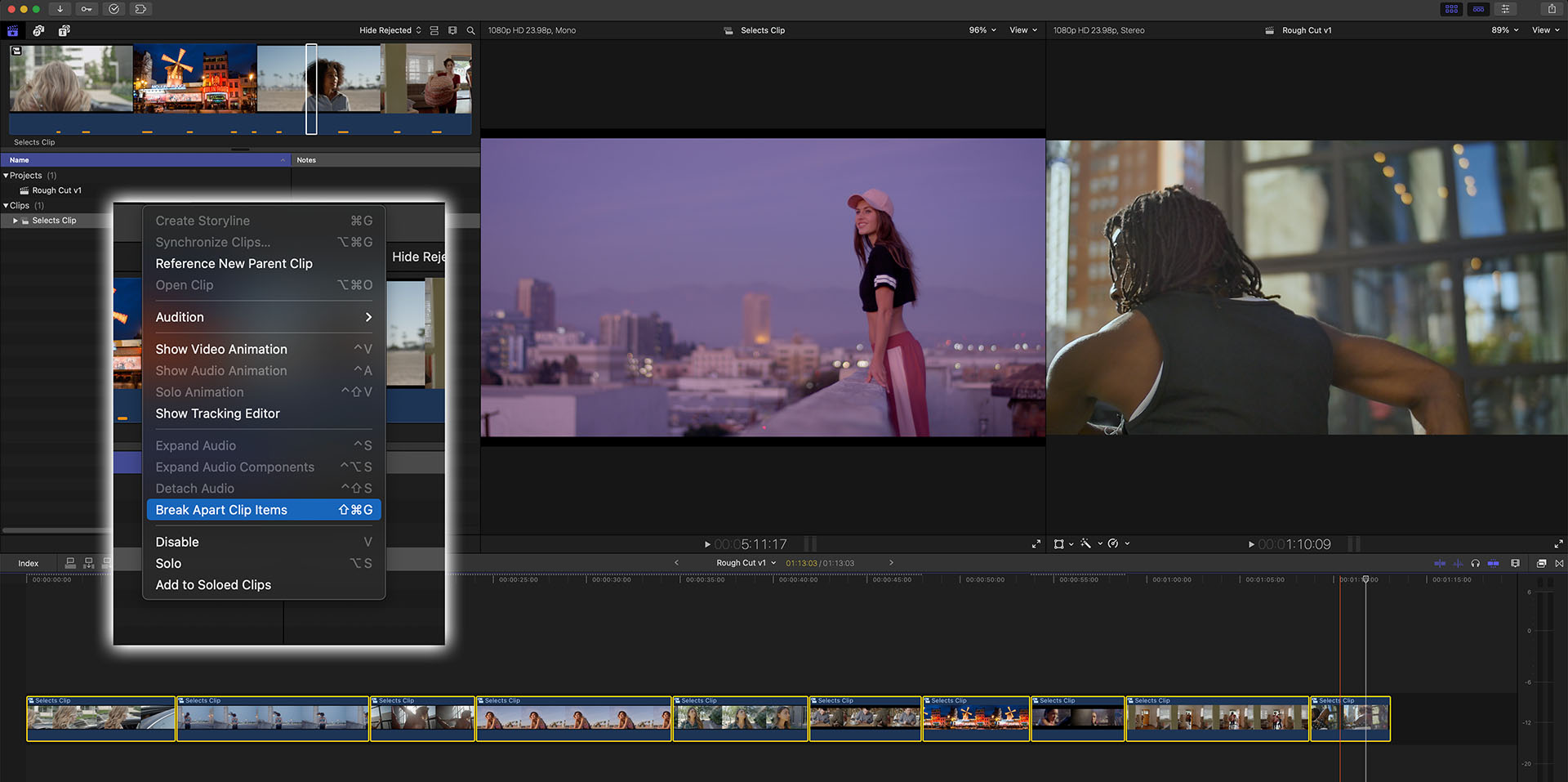Open the Titles and Generators sidebar
The width and height of the screenshot is (1568, 782).
coord(64,30)
